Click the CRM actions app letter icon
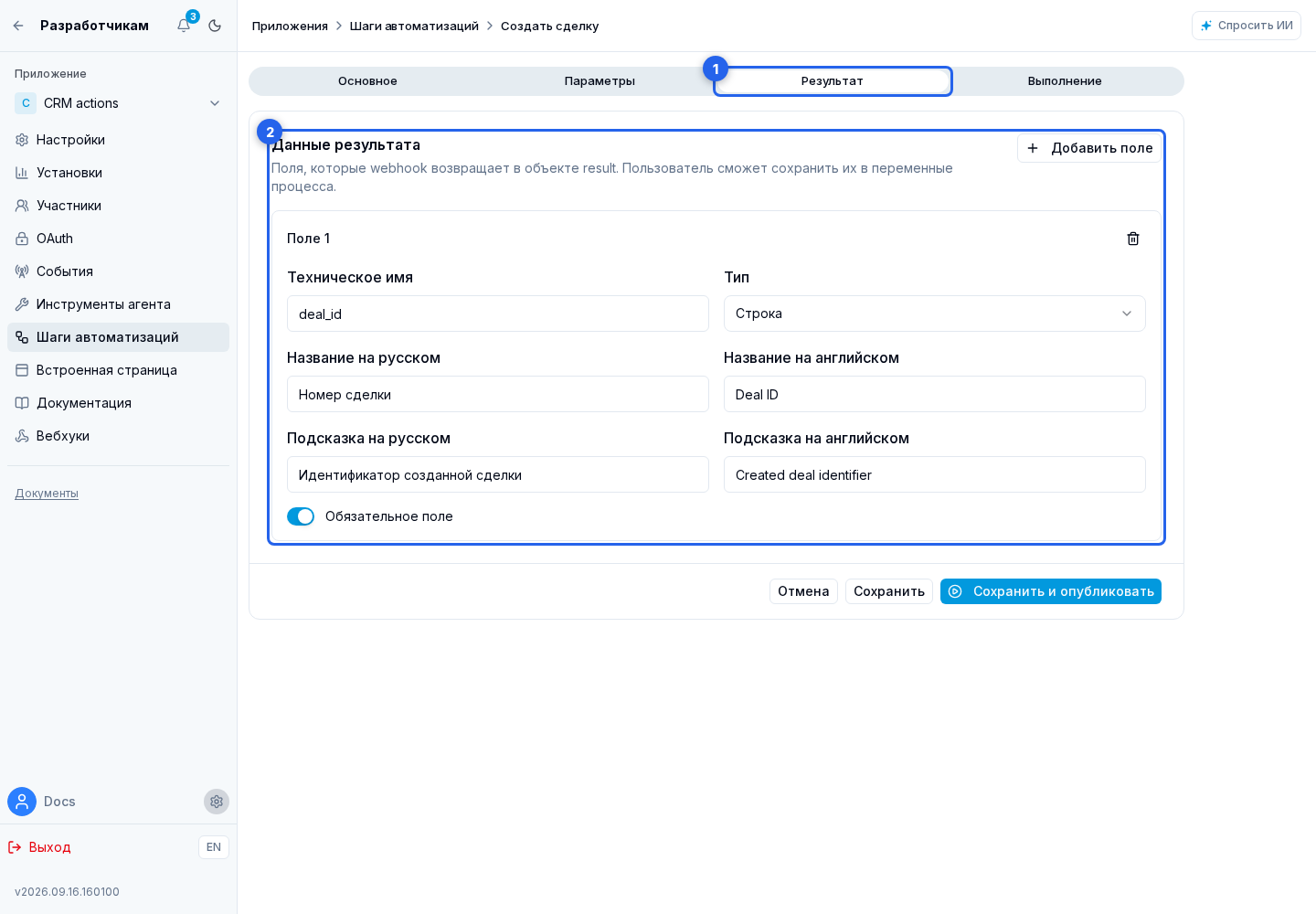 click(26, 103)
